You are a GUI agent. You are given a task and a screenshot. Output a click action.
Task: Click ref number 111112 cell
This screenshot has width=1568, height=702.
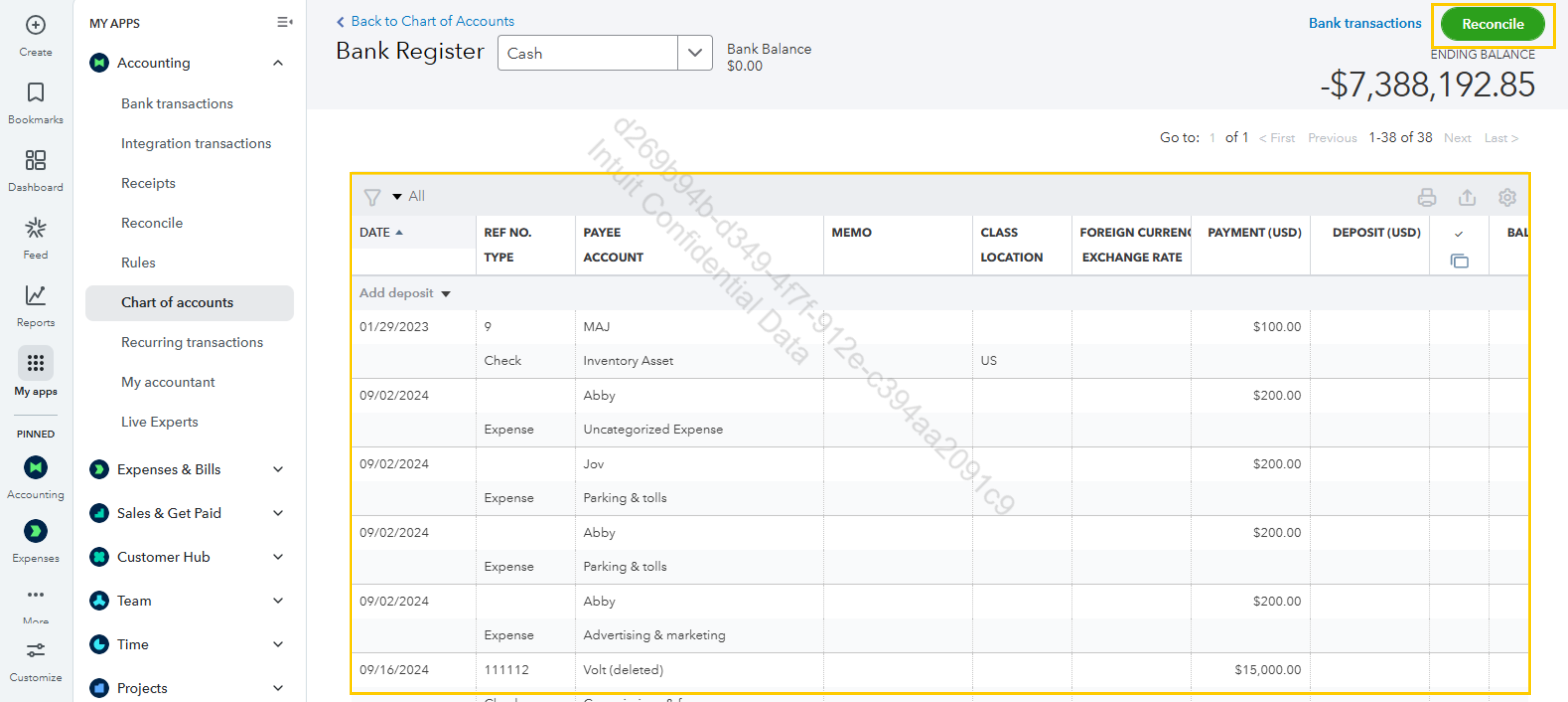tap(506, 670)
